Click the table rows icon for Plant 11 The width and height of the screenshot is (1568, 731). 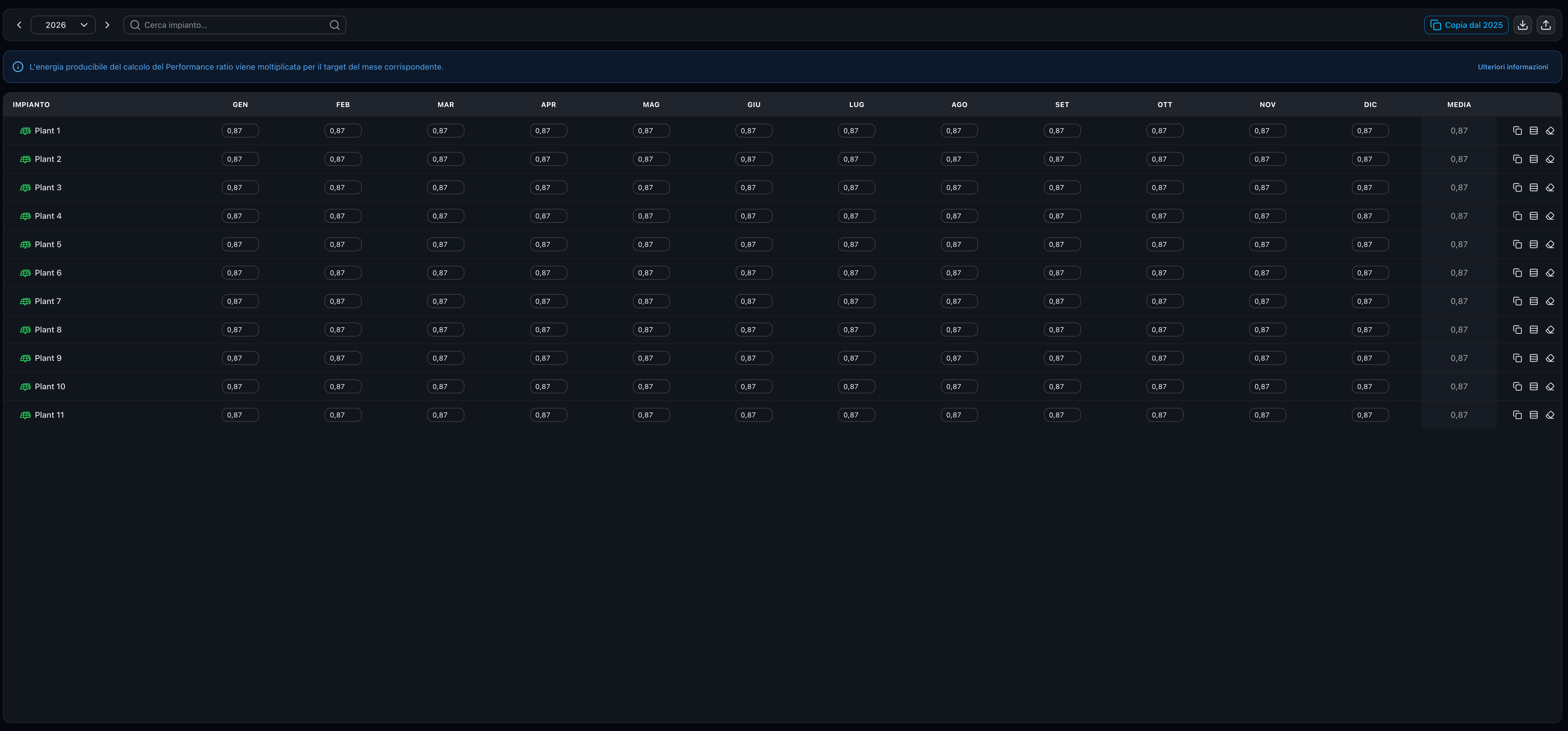tap(1533, 415)
